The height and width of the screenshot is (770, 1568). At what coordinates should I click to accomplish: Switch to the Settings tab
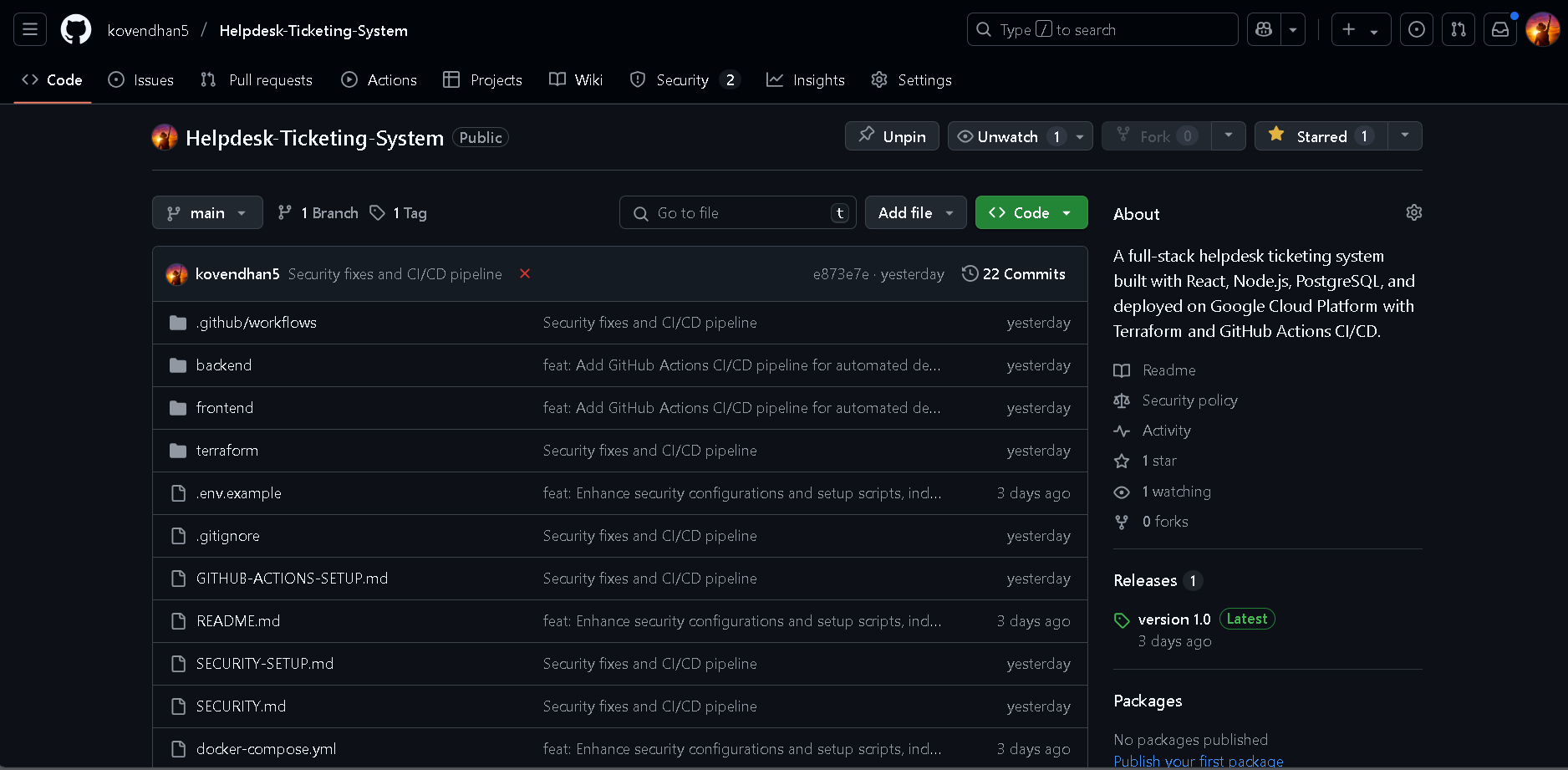point(911,80)
